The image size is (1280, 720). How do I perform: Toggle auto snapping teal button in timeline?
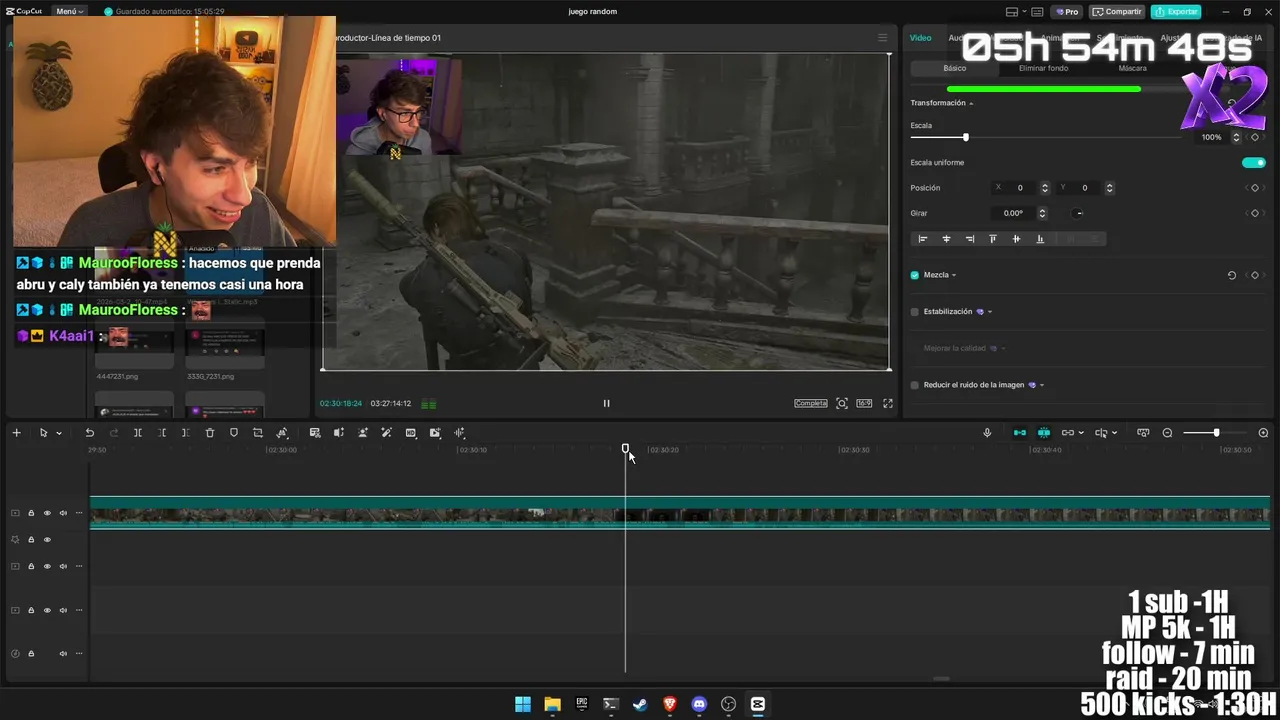(1043, 433)
